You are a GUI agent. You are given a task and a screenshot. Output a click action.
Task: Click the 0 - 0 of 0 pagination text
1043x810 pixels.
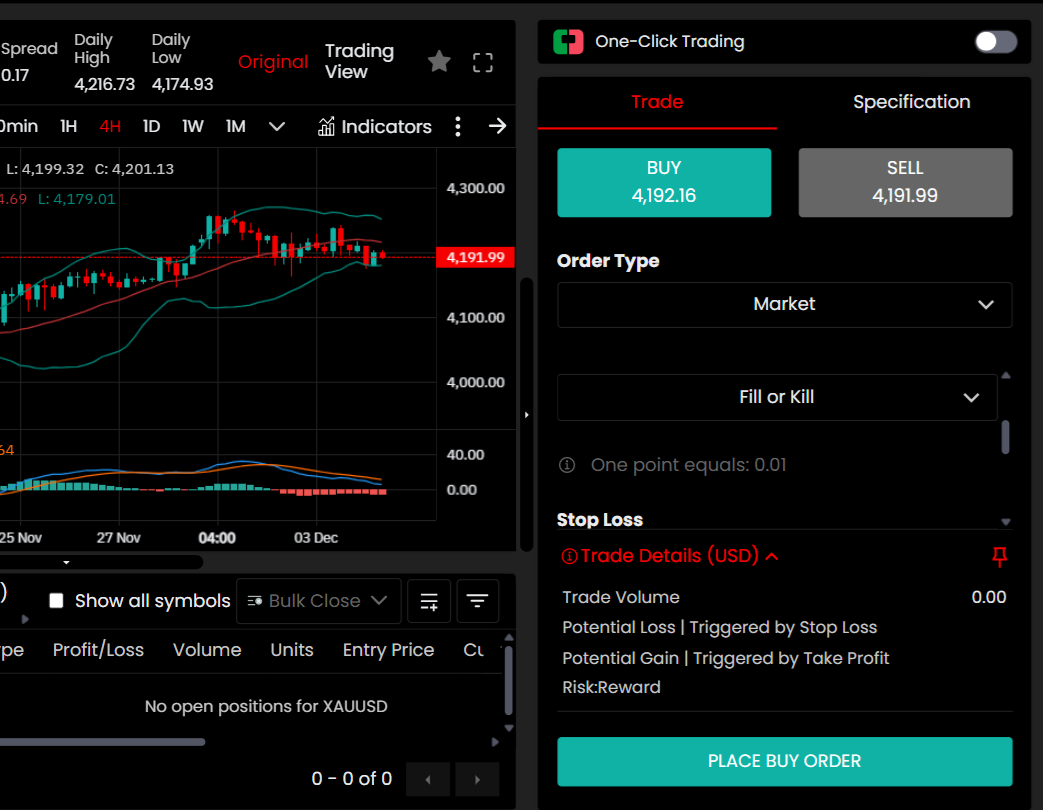[x=352, y=779]
